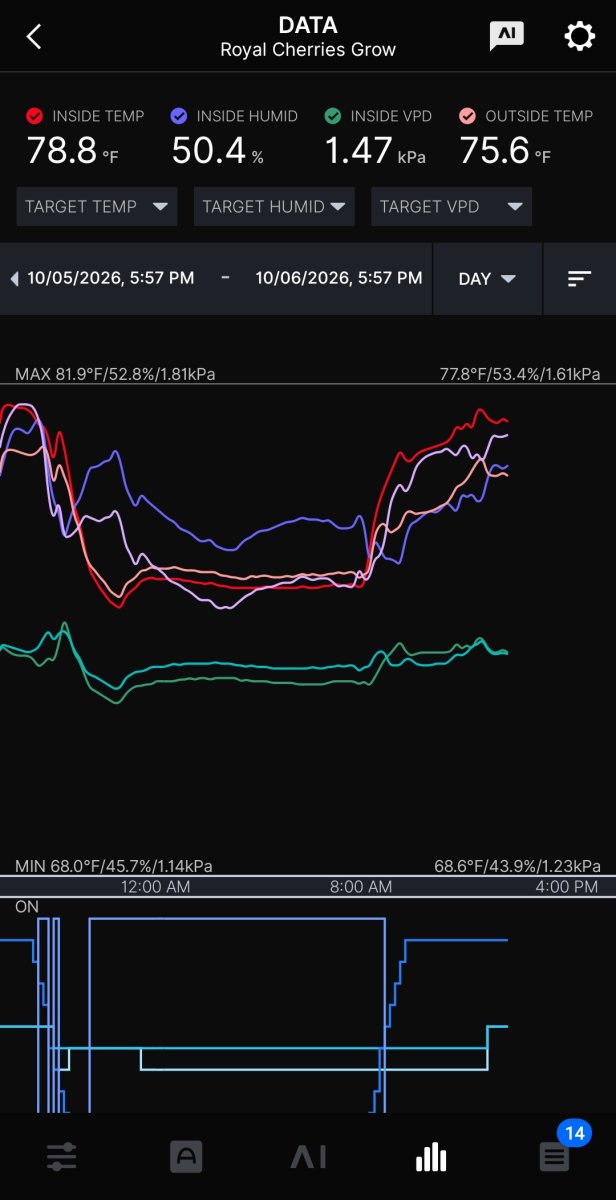Open settings via the gear icon
This screenshot has width=616, height=1200.
coord(580,37)
